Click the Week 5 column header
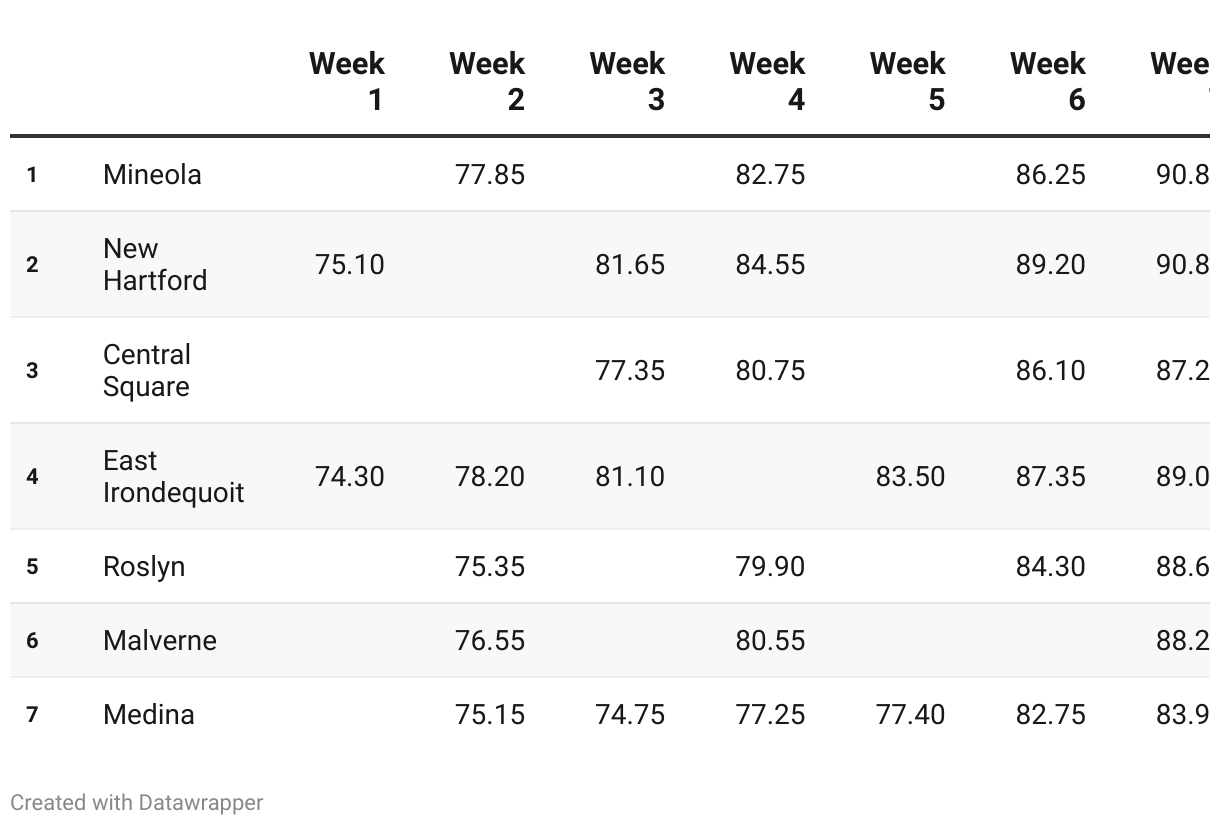1220x826 pixels. (x=907, y=81)
